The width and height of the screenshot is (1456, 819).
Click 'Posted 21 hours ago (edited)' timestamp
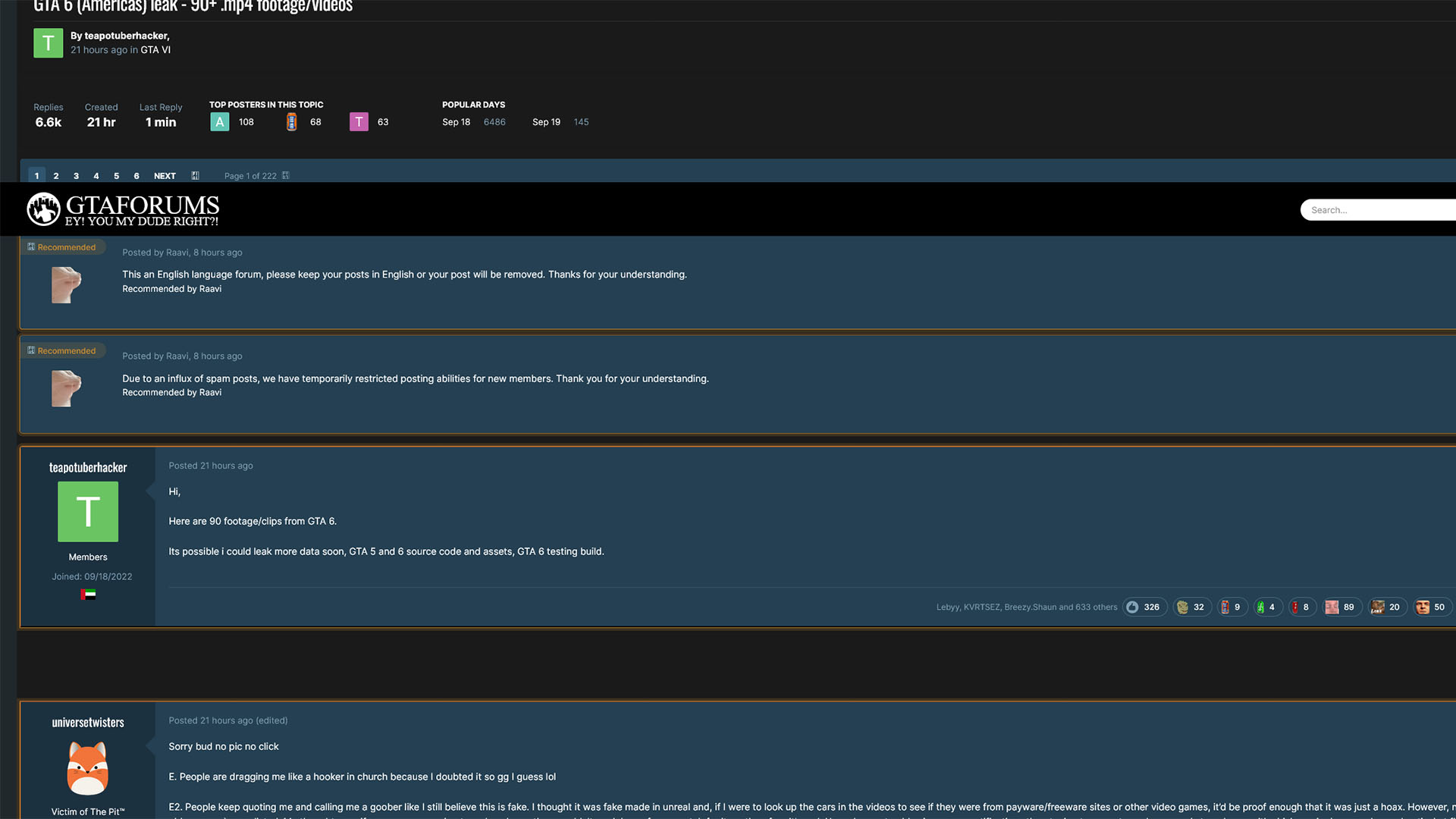(x=227, y=720)
